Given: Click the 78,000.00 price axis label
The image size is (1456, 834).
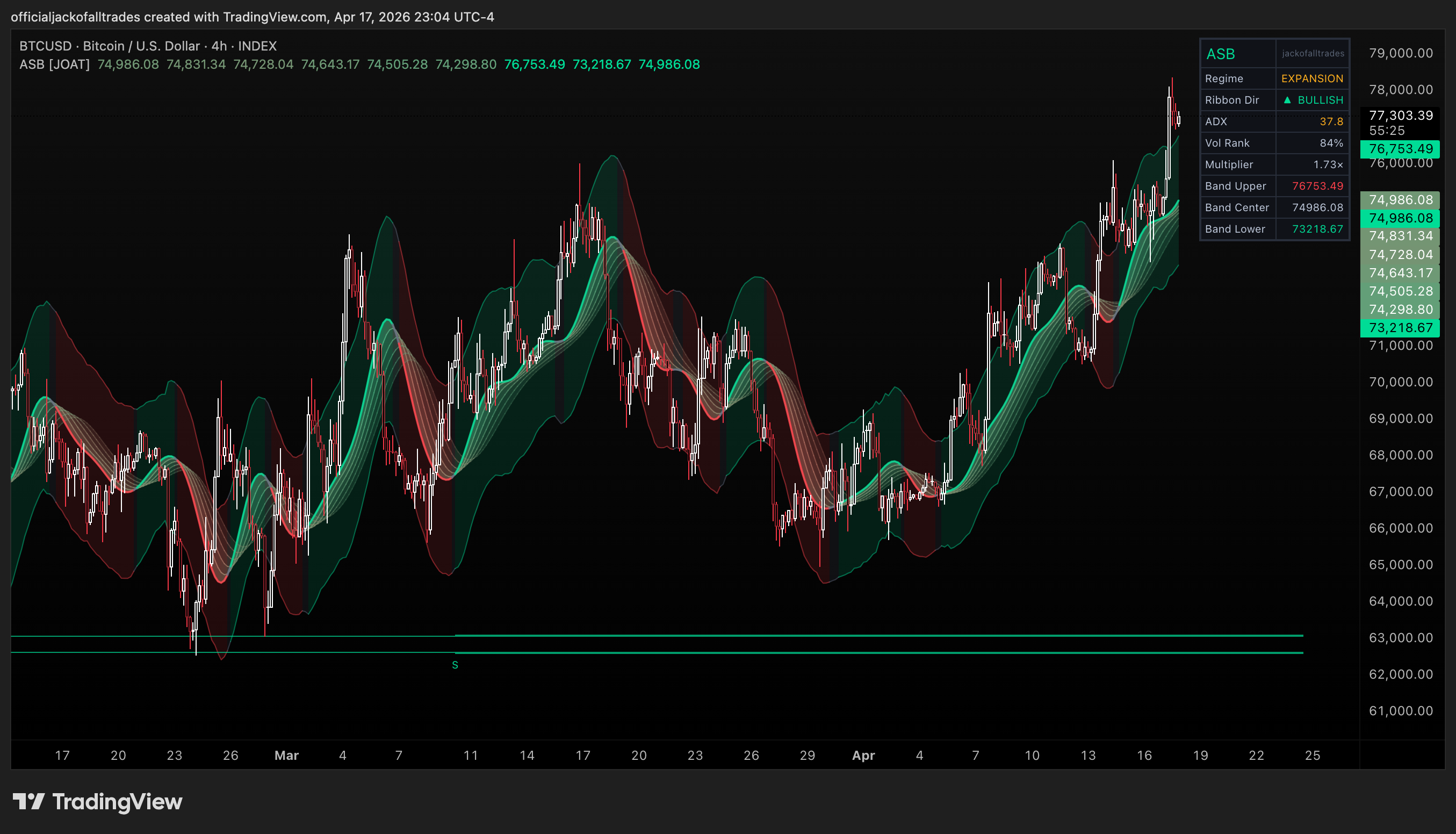Looking at the screenshot, I should tap(1401, 89).
